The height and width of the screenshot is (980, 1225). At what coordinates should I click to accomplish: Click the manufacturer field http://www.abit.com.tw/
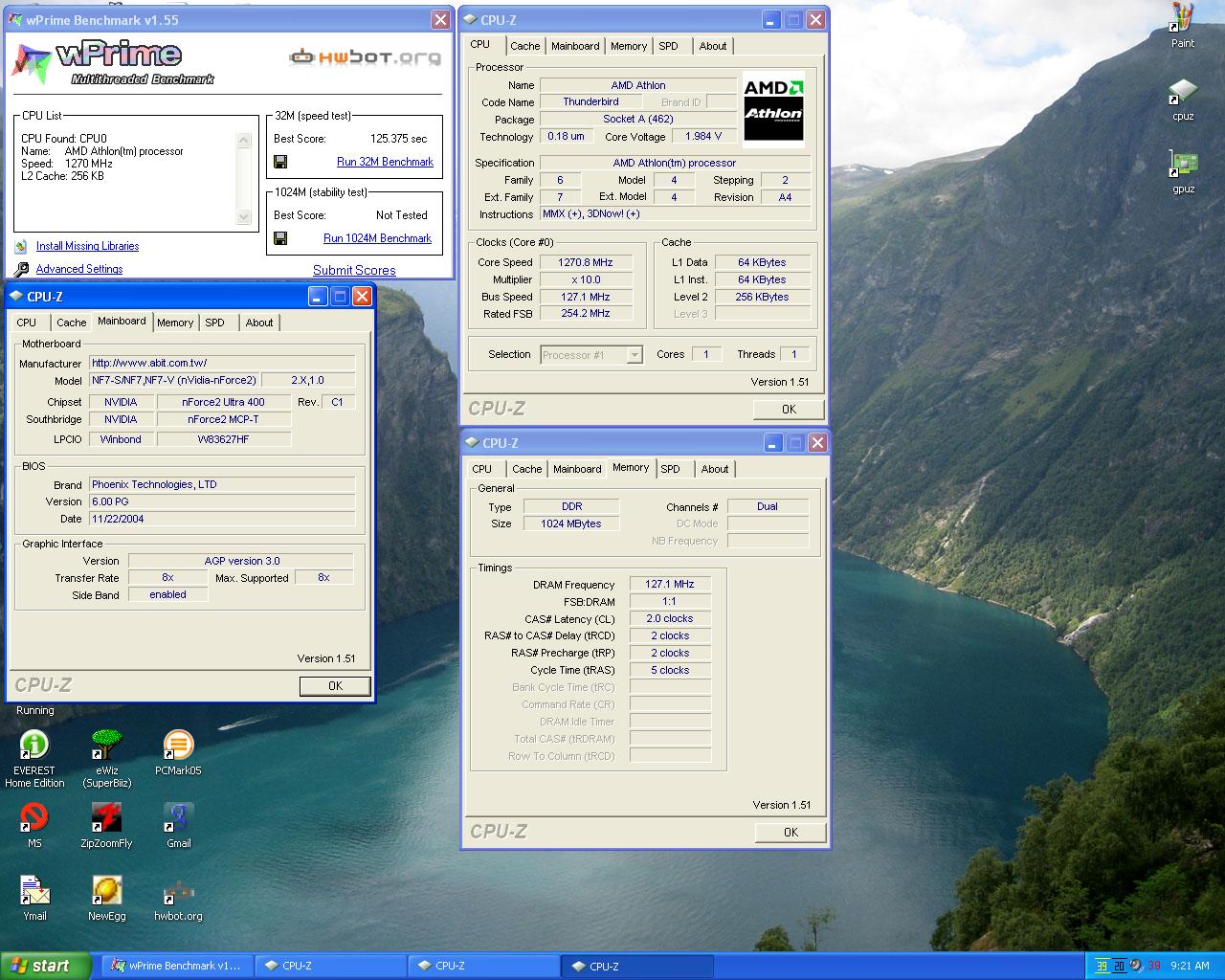point(222,363)
